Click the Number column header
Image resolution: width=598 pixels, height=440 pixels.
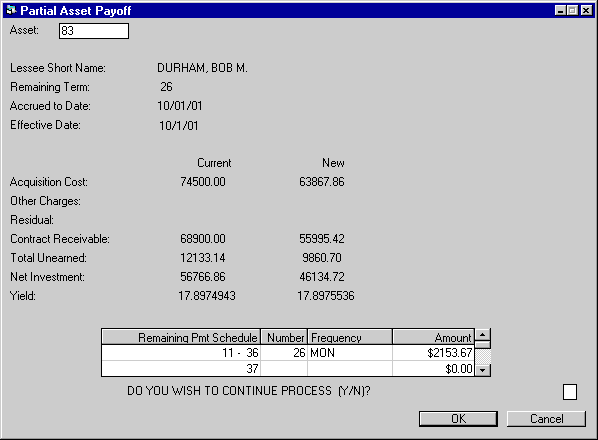tap(284, 337)
